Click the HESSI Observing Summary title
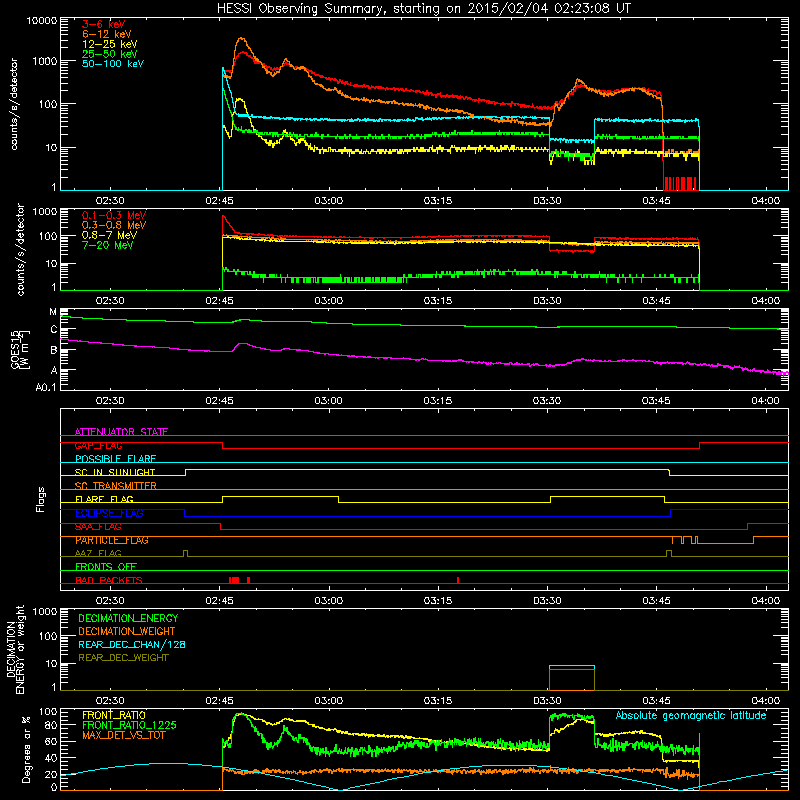 click(x=423, y=9)
